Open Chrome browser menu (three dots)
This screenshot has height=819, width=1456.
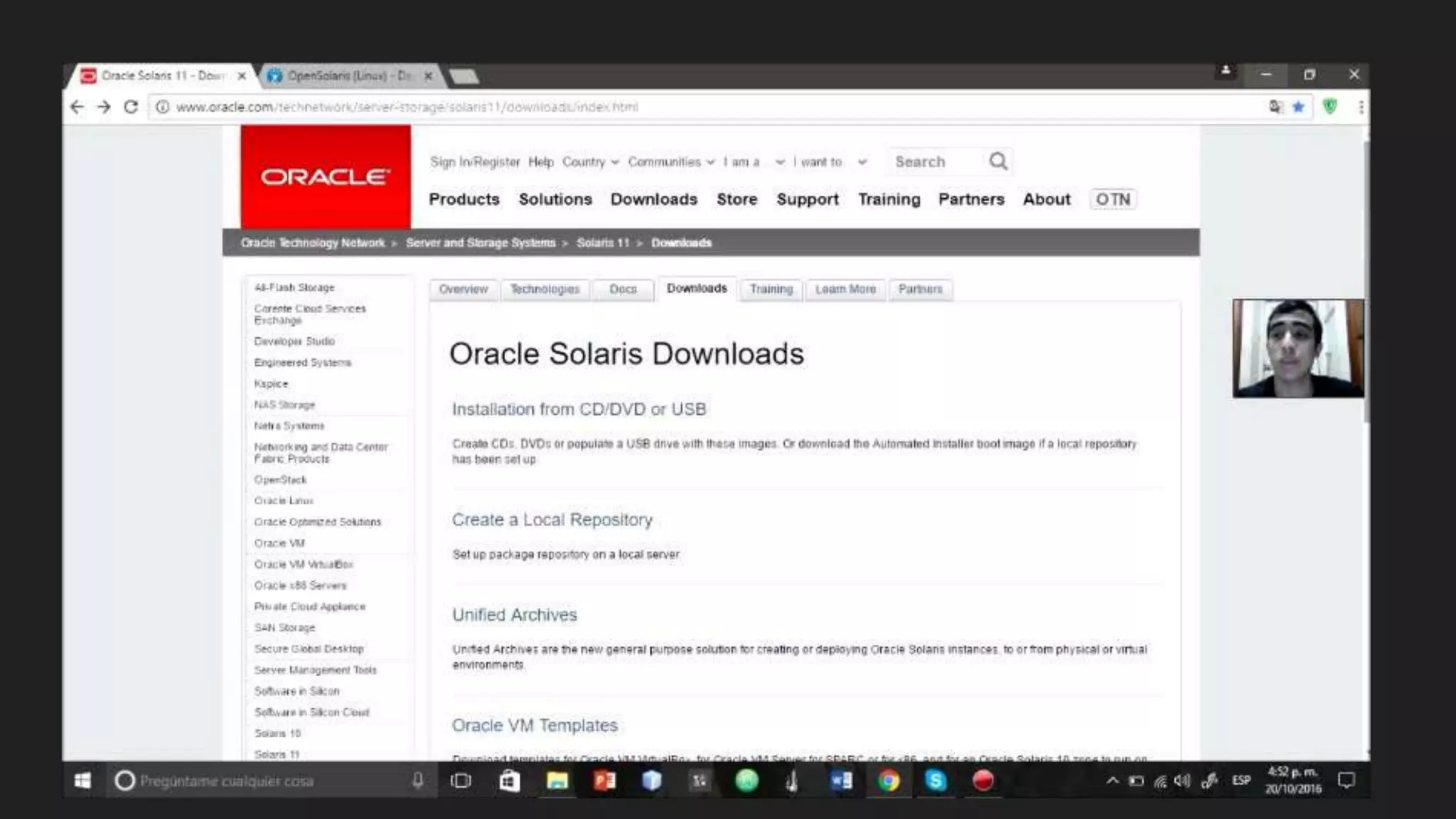[1361, 107]
